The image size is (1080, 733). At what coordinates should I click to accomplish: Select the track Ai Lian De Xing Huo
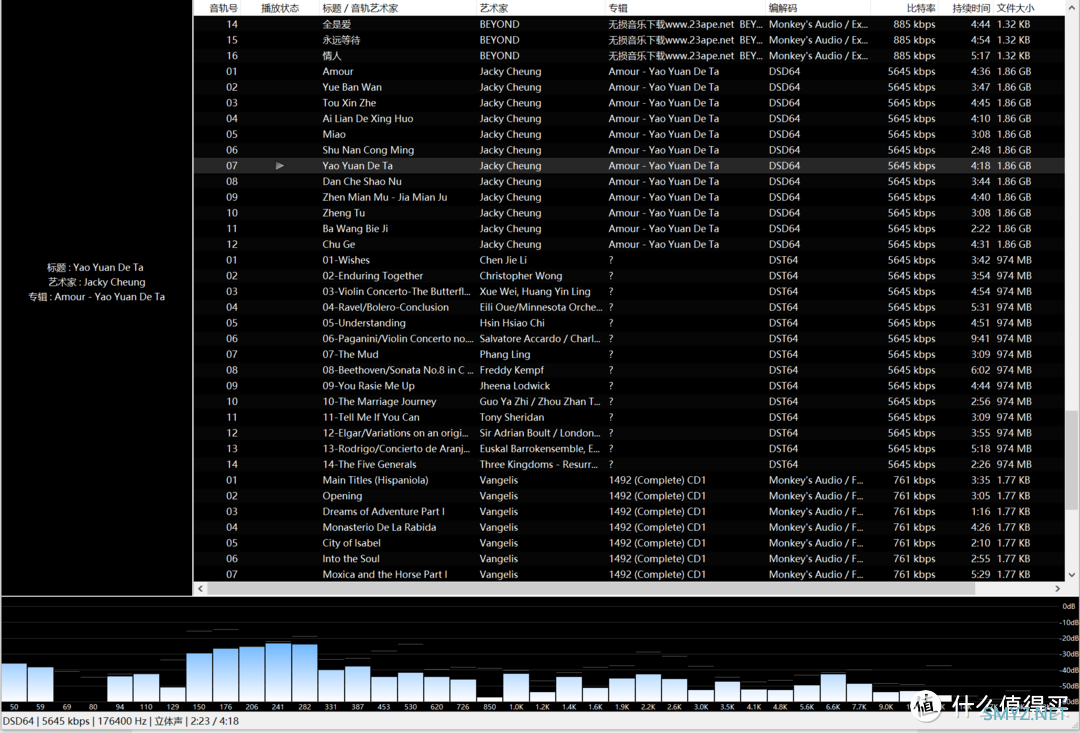tap(368, 118)
